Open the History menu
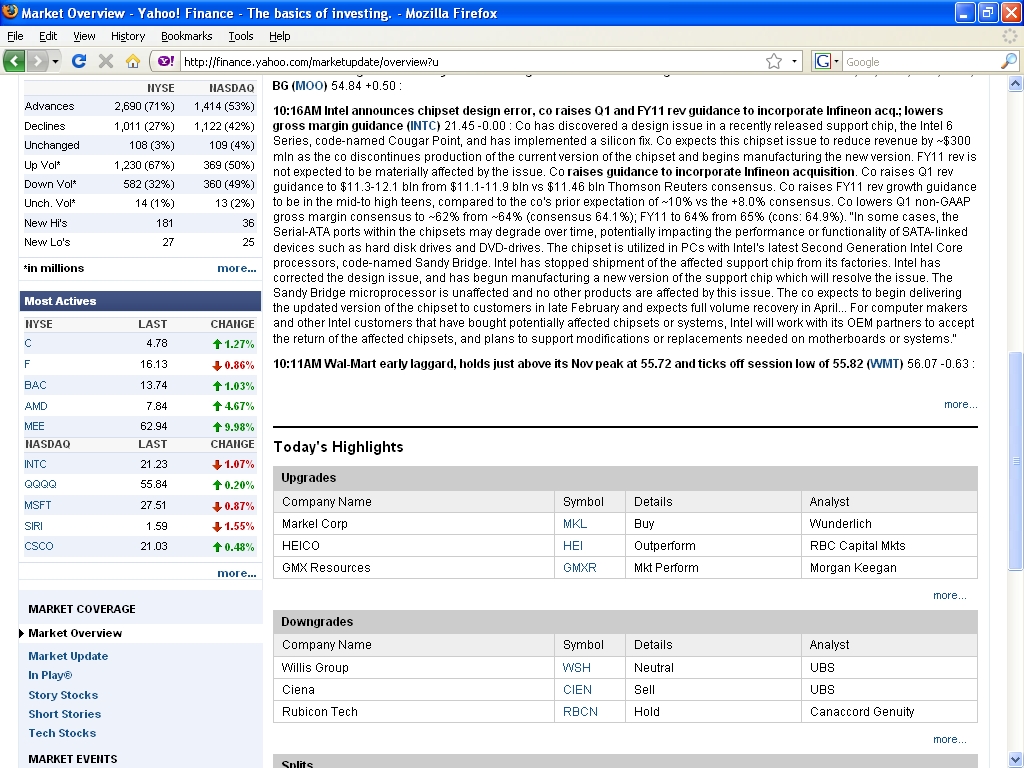Screen dimensions: 1024x768 (x=128, y=36)
